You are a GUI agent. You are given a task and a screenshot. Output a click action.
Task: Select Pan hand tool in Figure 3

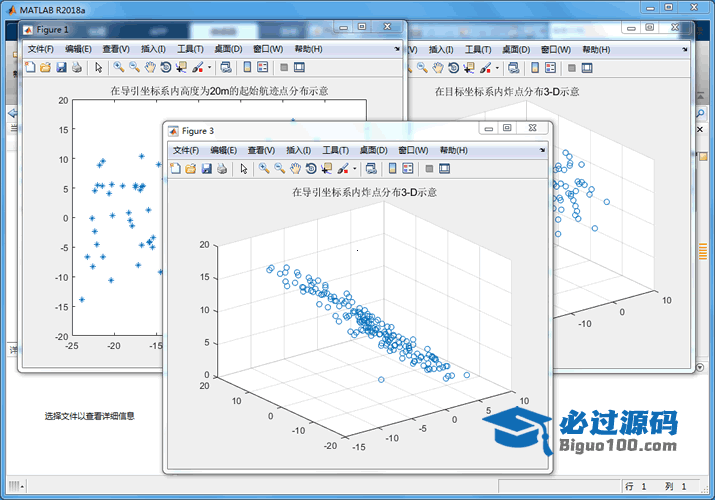click(x=295, y=169)
